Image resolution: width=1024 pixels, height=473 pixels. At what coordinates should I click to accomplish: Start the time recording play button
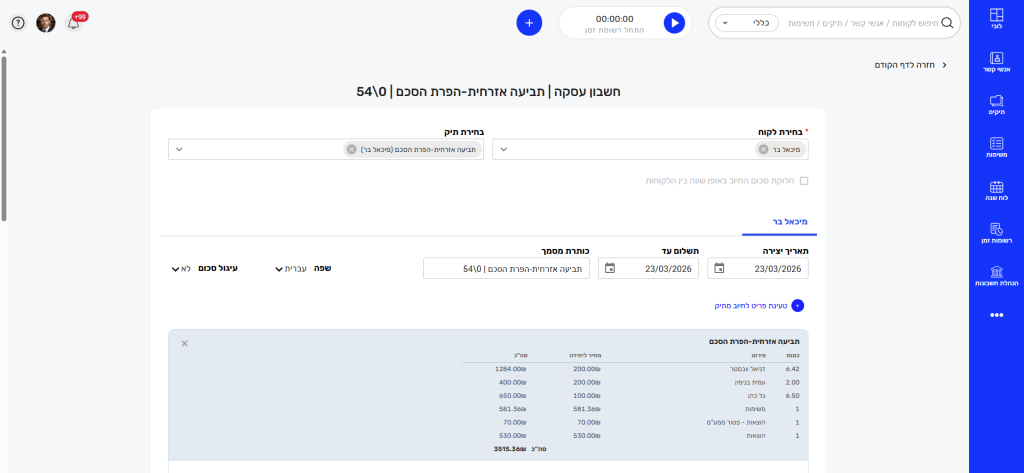(674, 22)
